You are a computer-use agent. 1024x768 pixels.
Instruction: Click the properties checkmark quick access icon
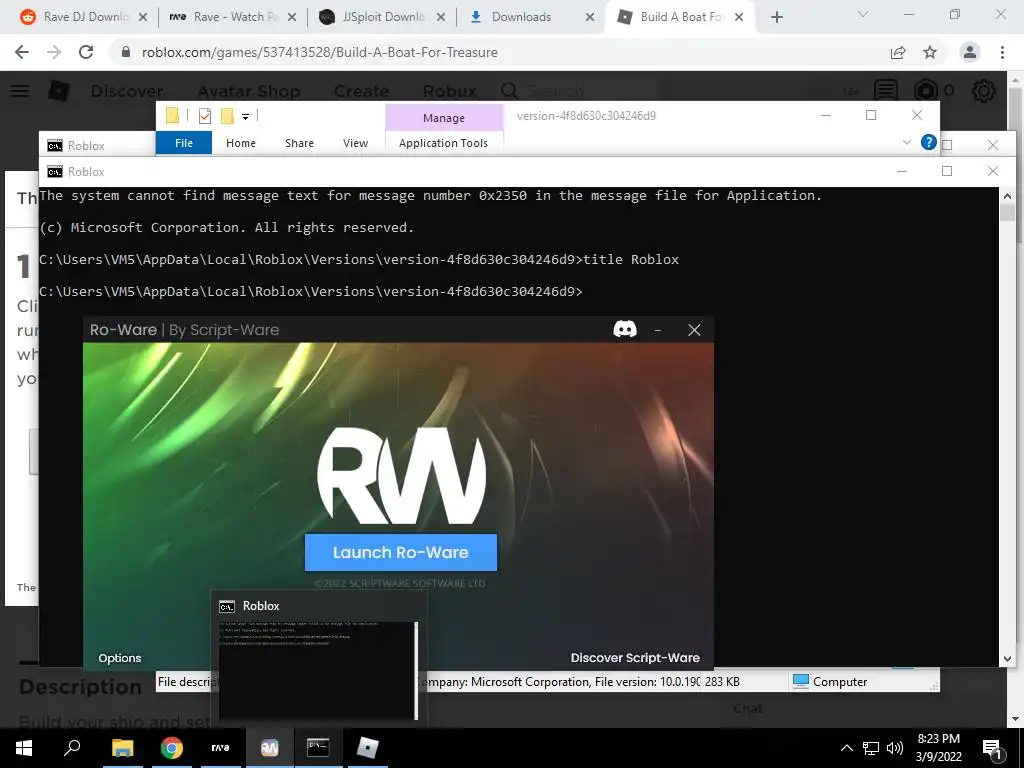[204, 116]
